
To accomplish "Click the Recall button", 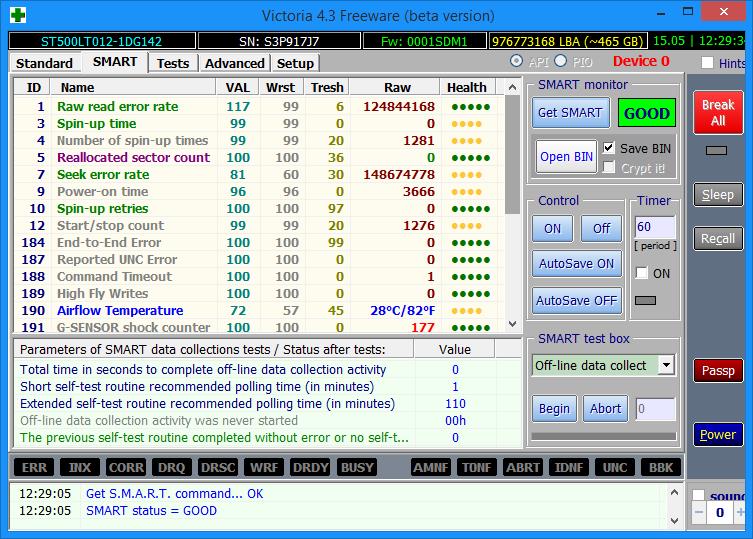I will (x=718, y=239).
